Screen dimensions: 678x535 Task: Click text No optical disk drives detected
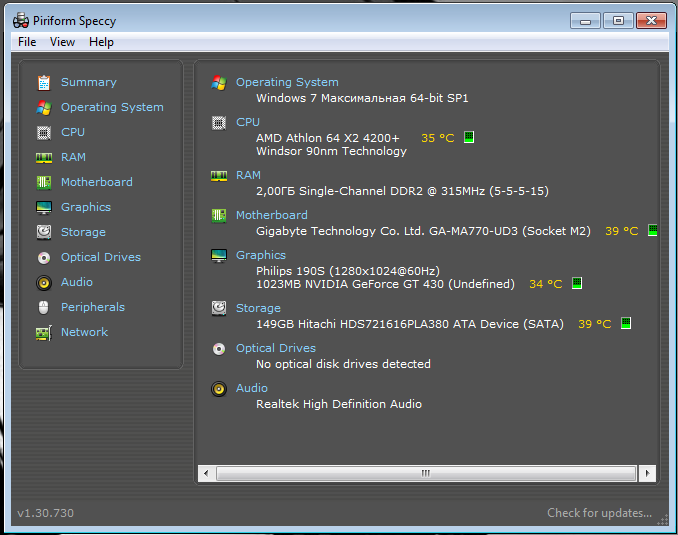343,364
